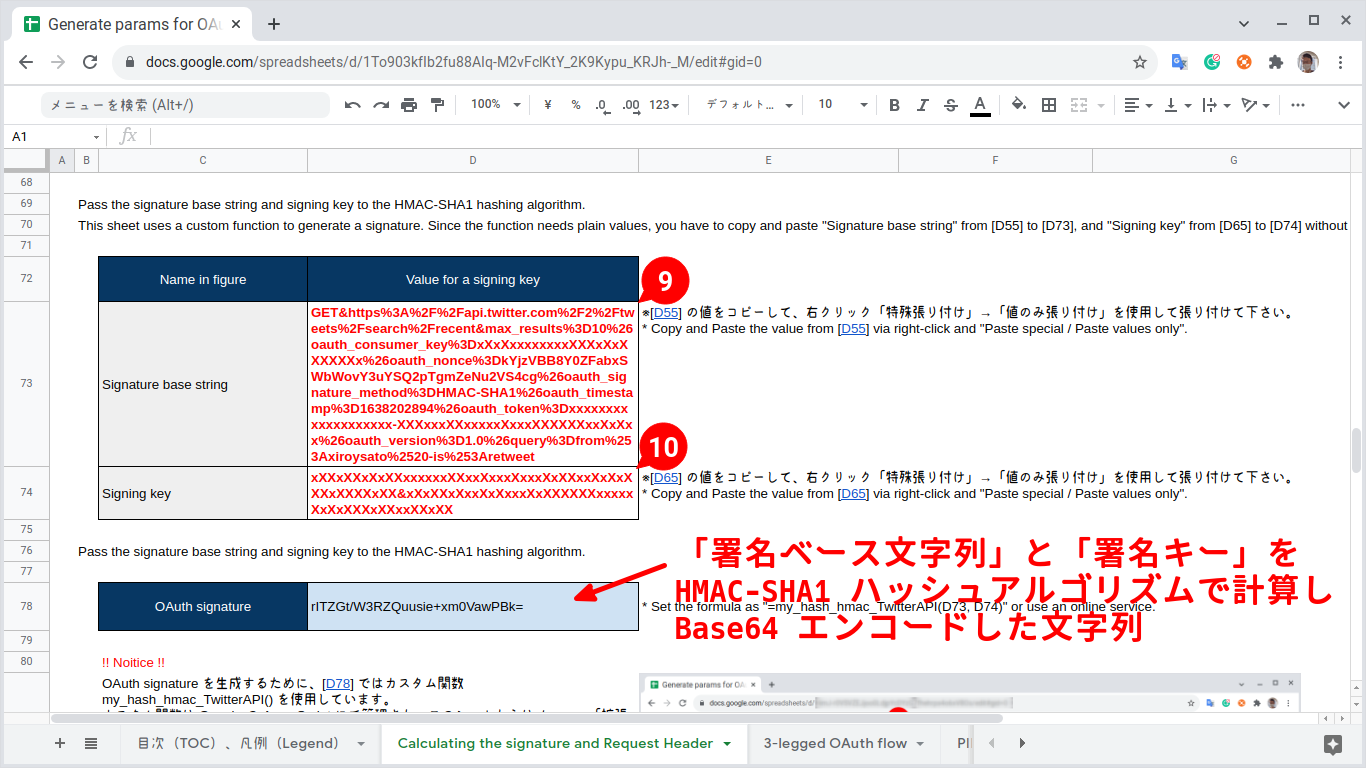
Task: Select the Print icon in the toolbar
Action: tap(409, 104)
